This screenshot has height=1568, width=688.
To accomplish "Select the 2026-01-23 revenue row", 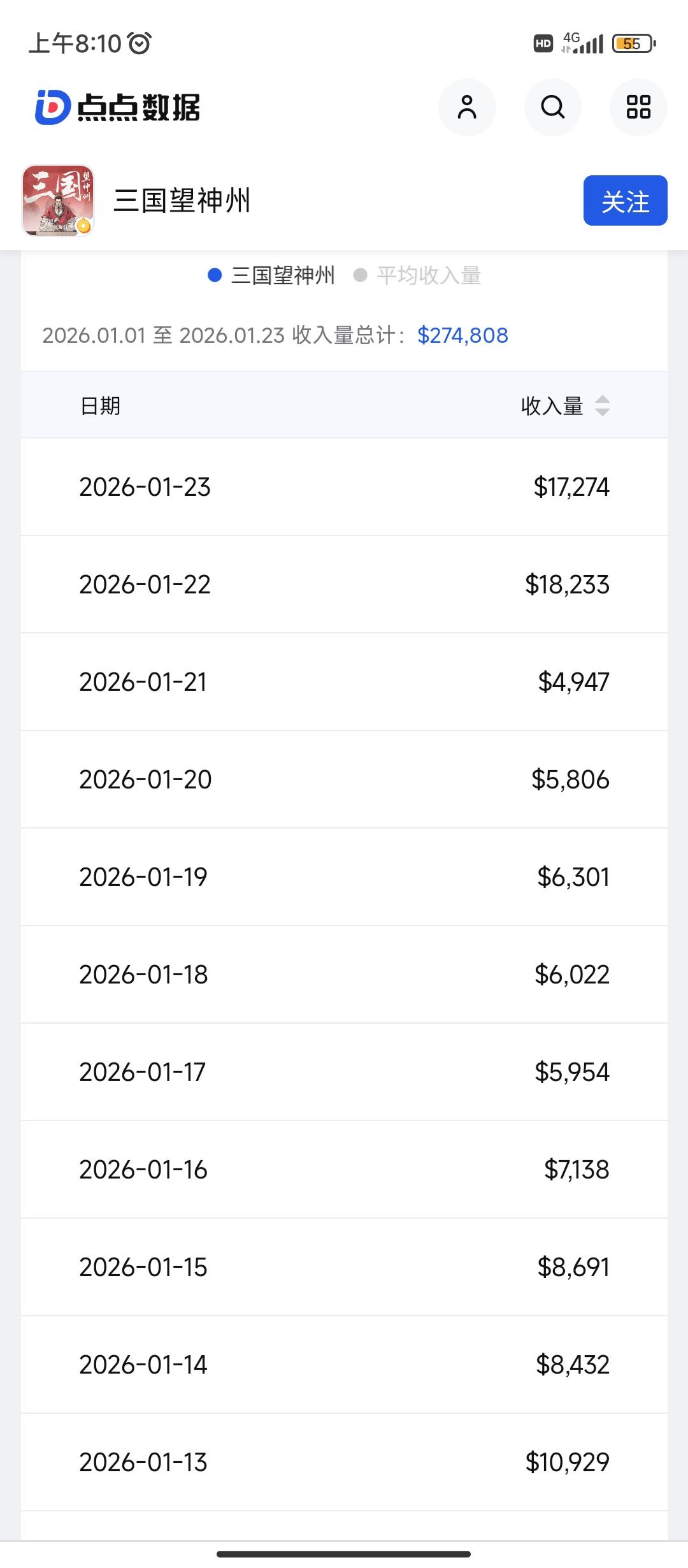I will pos(344,487).
